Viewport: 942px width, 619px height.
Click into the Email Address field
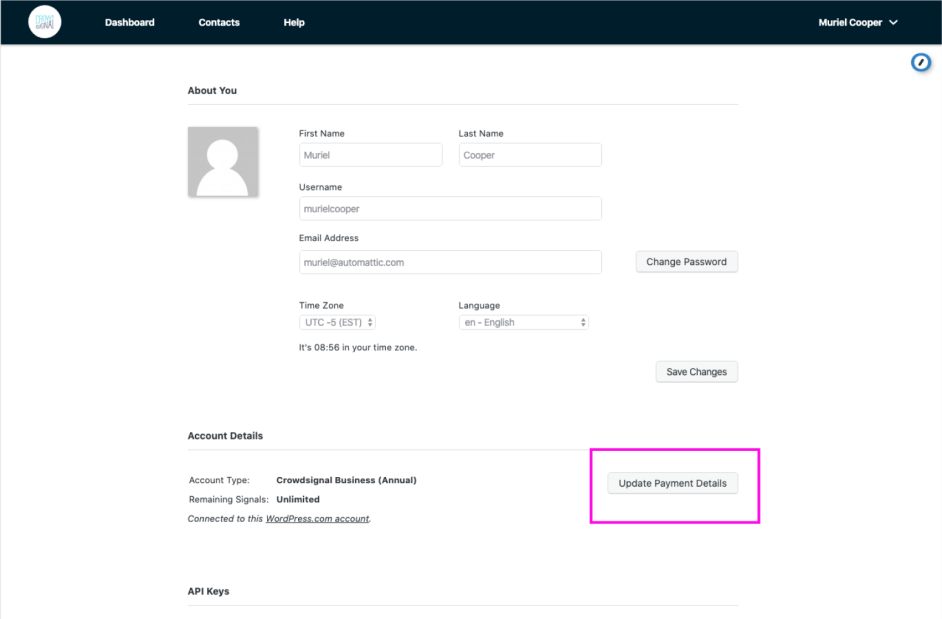coord(450,262)
